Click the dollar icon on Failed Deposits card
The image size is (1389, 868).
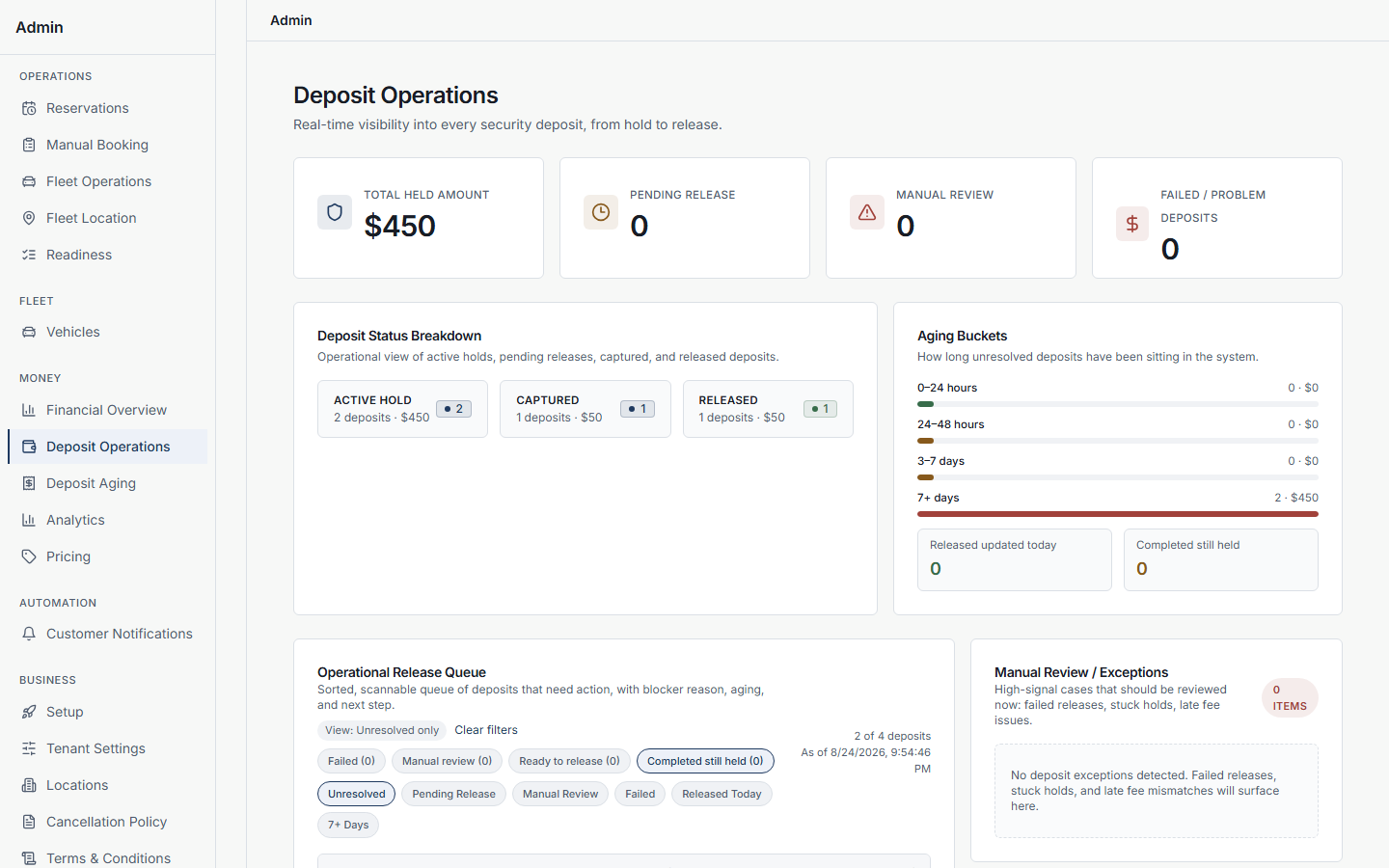[x=1132, y=224]
